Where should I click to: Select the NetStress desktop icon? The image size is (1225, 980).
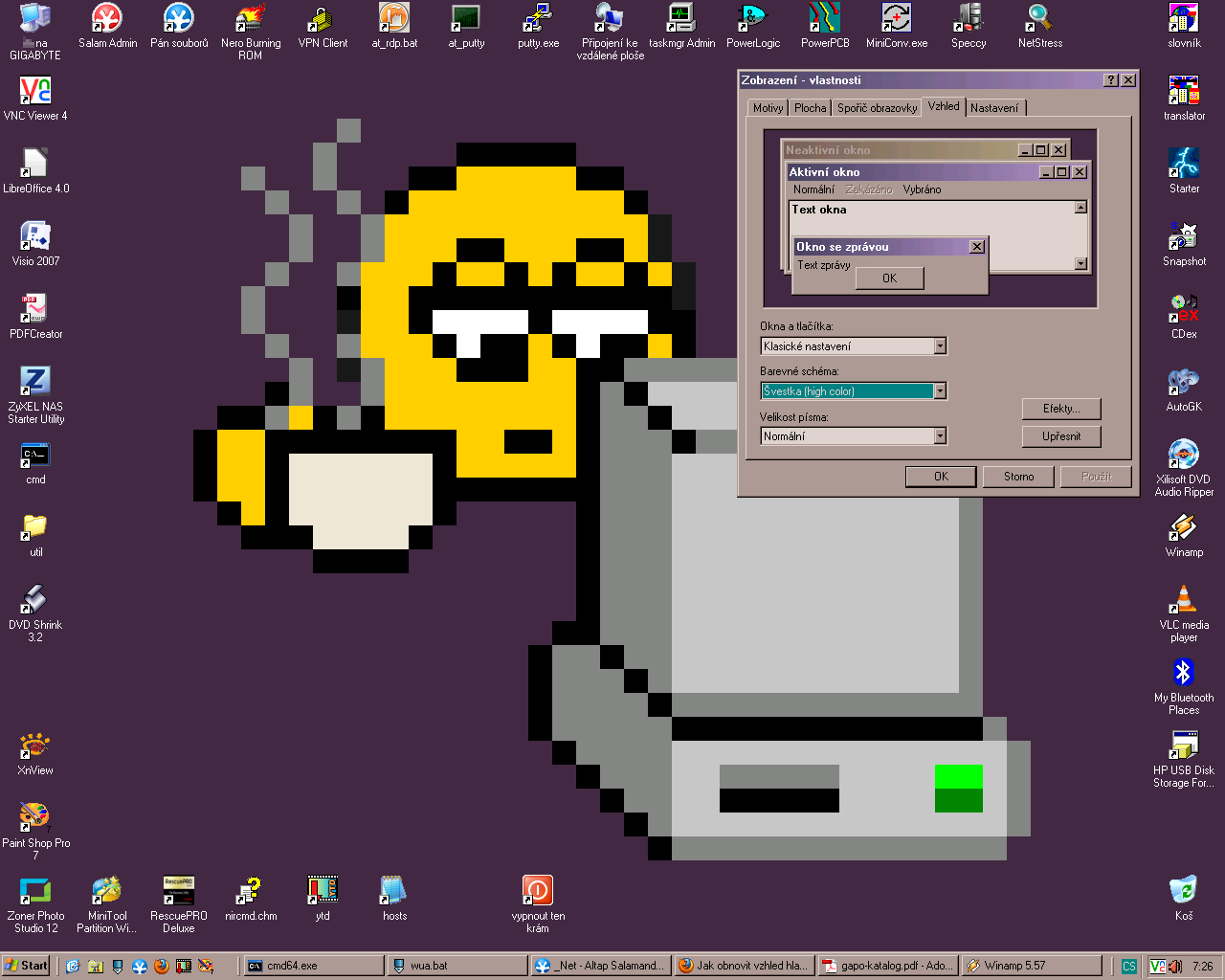(1040, 26)
